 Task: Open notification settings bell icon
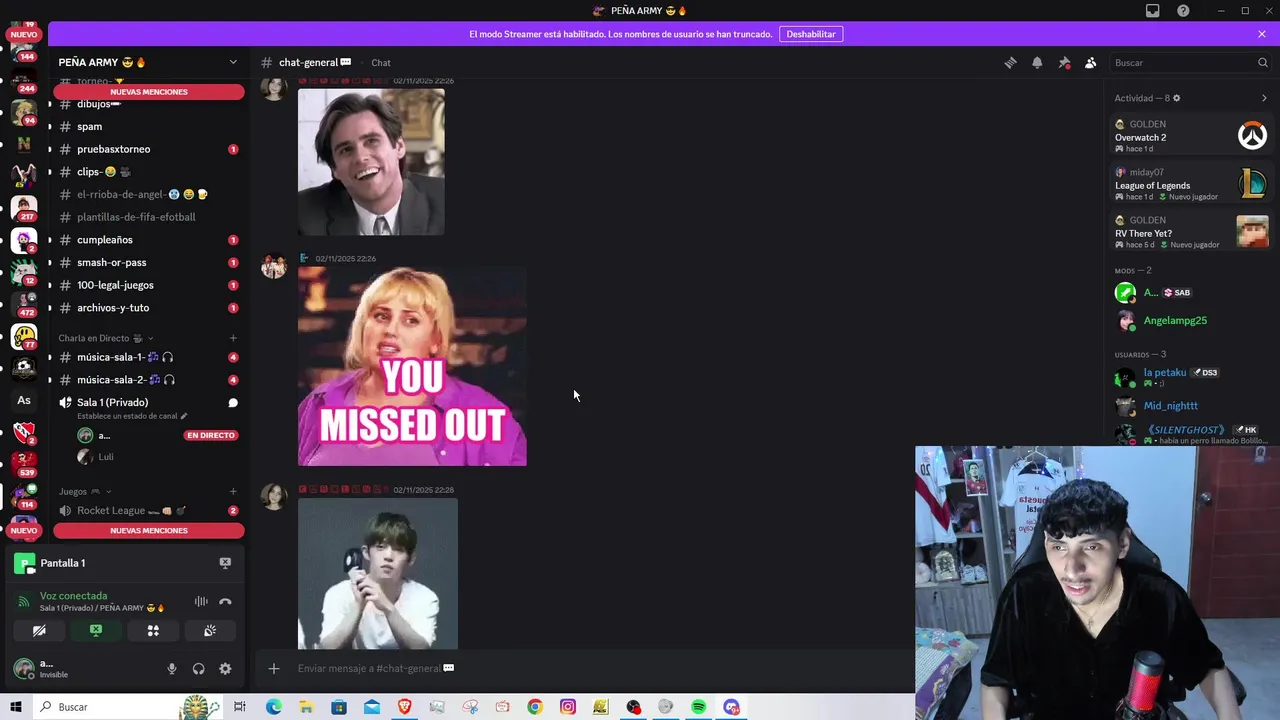(1037, 62)
